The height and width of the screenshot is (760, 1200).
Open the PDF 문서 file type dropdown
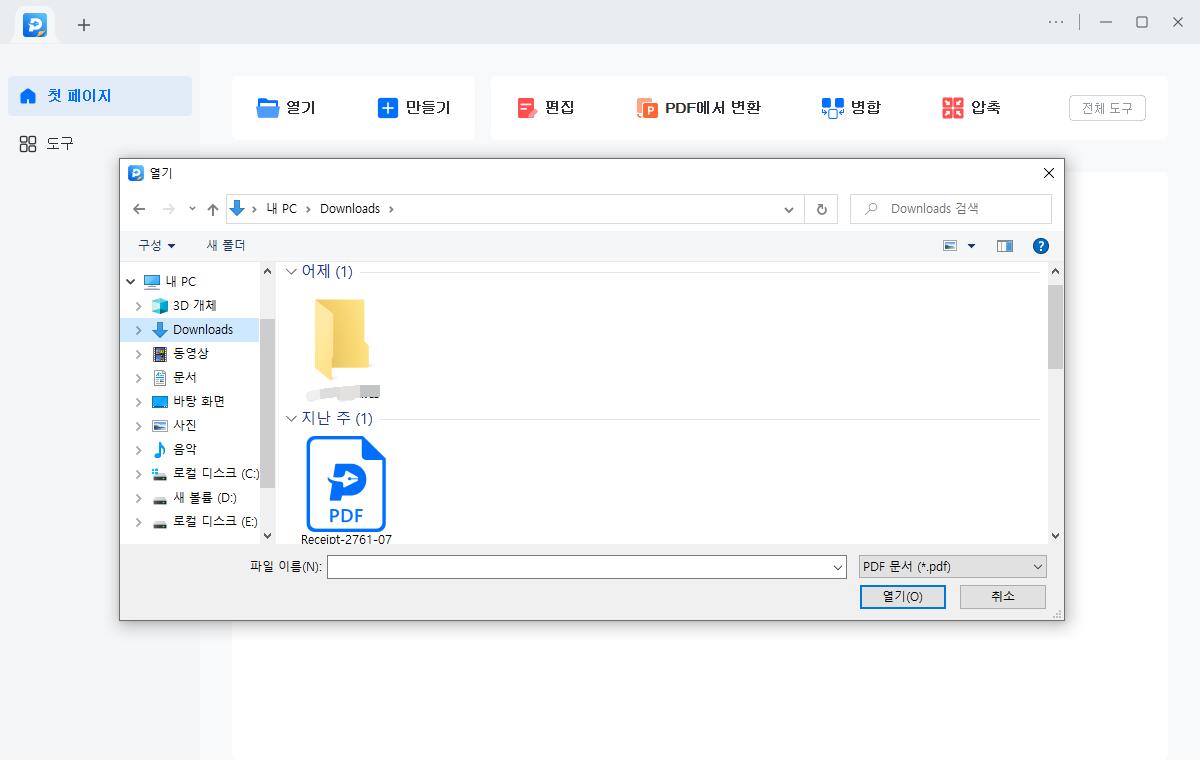(x=952, y=567)
